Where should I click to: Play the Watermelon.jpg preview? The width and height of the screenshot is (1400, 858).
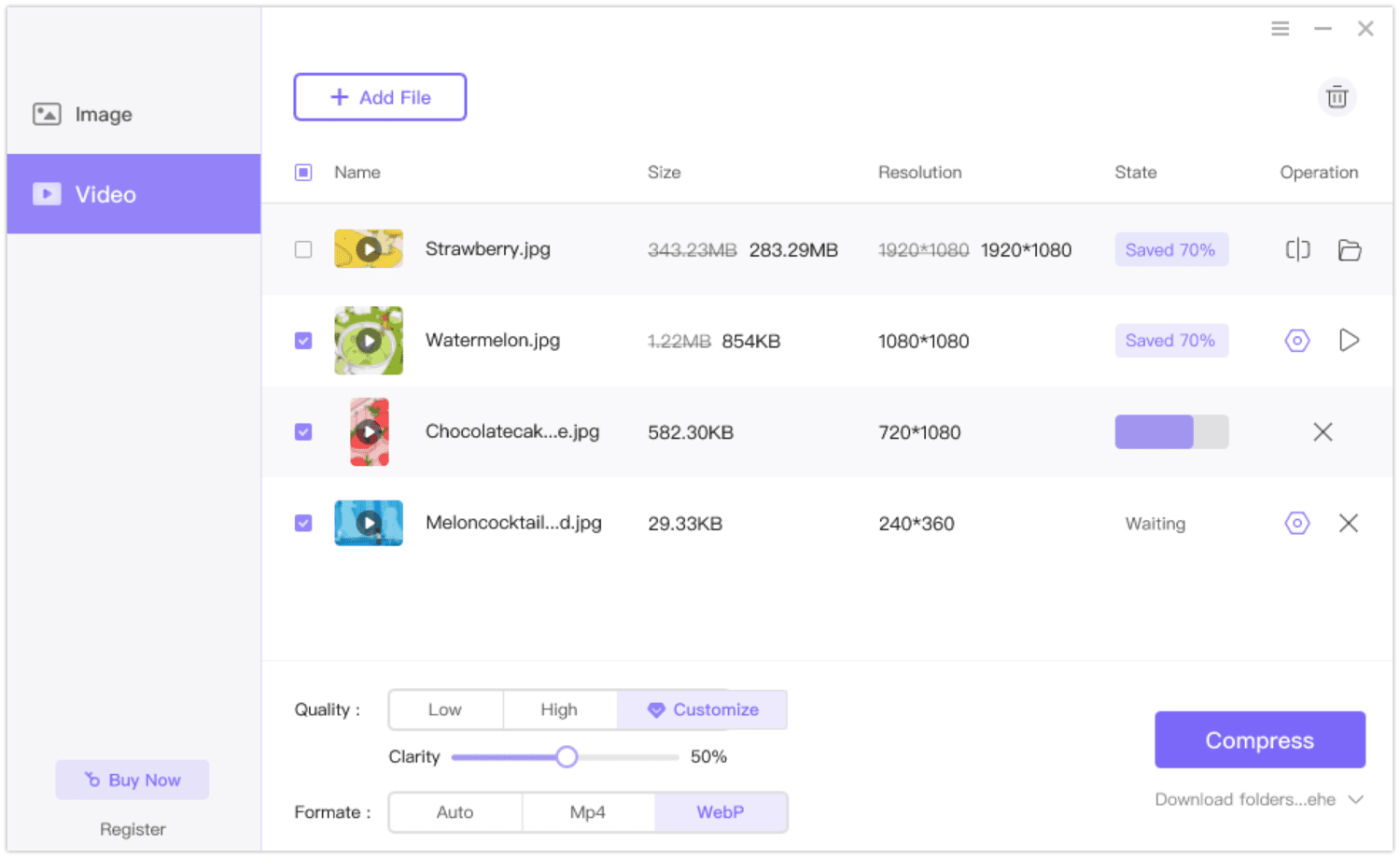pyautogui.click(x=1349, y=341)
